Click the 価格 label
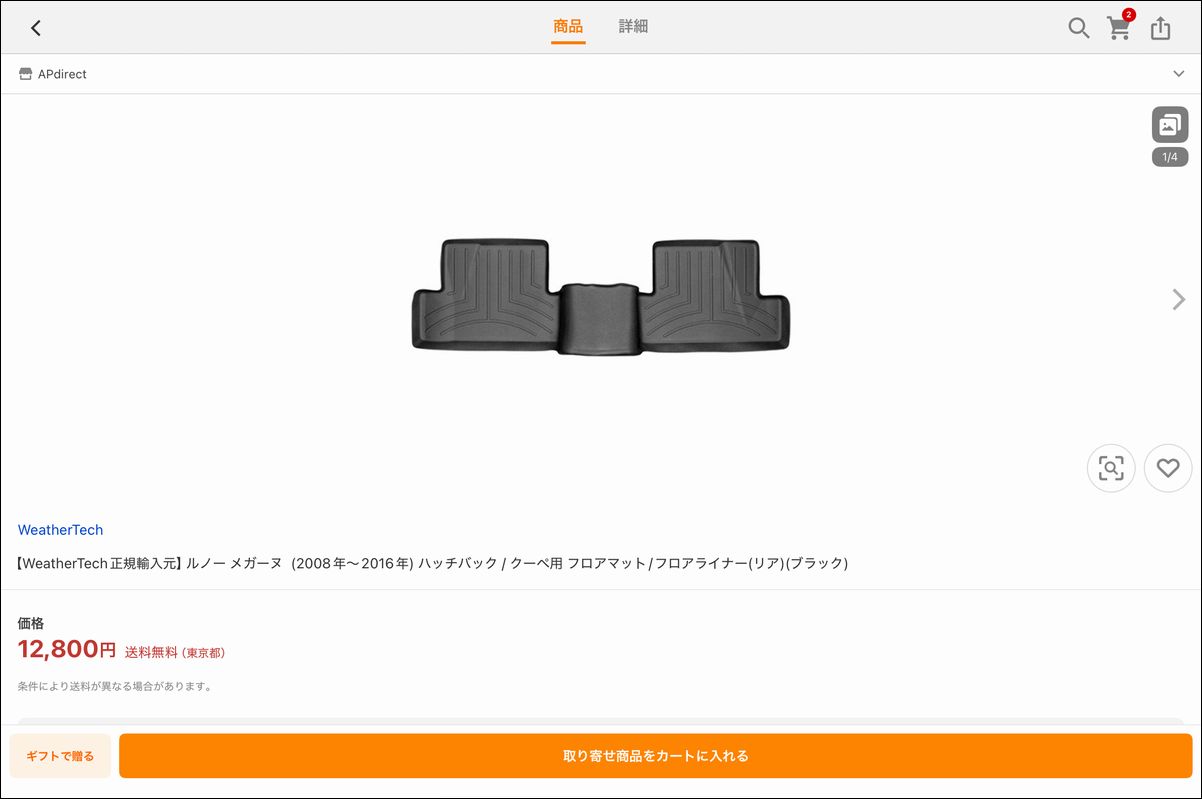The image size is (1202, 799). [x=31, y=623]
